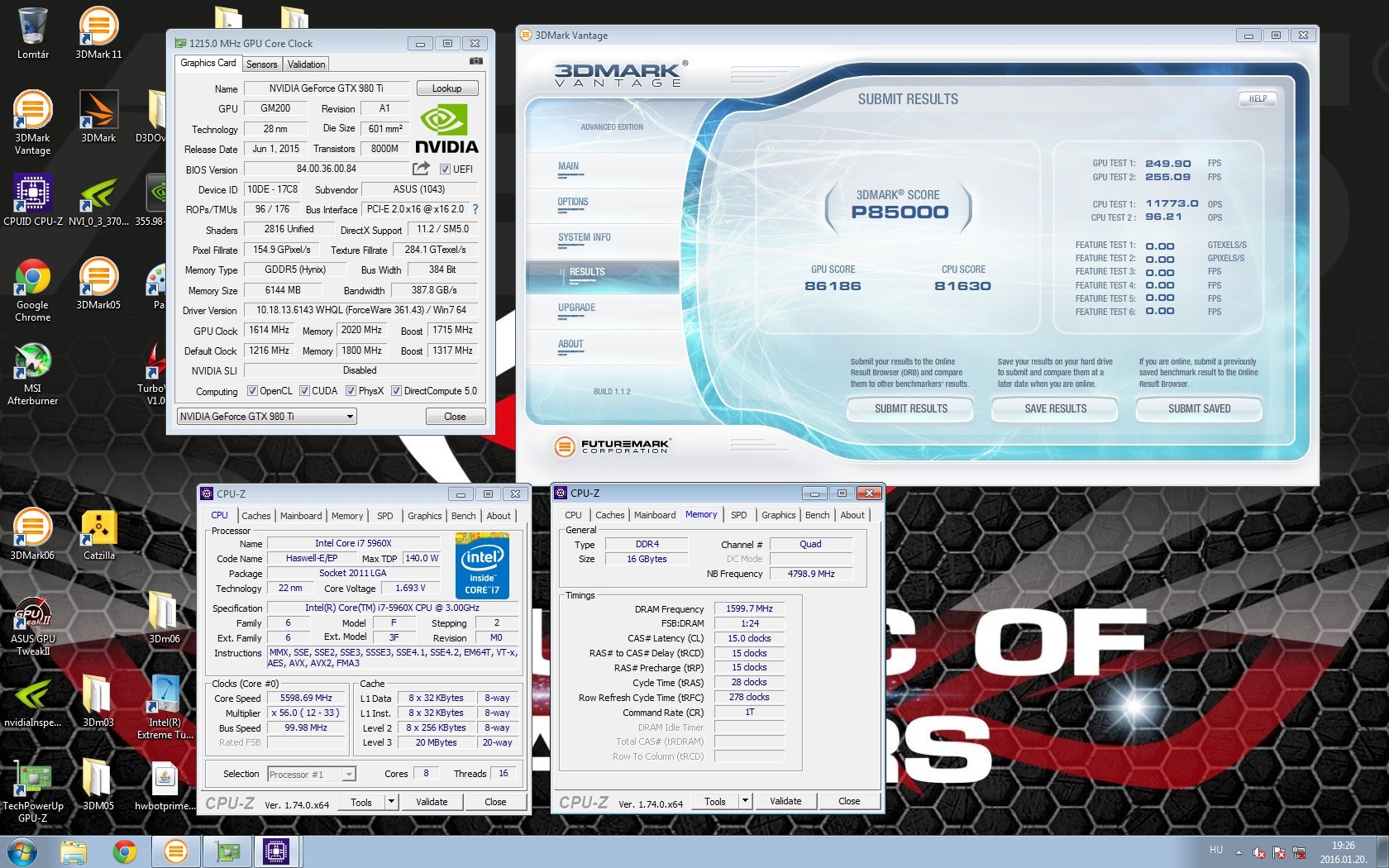This screenshot has width=1389, height=868.
Task: Launch CPUID CPU-Z from the desktop
Action: tap(33, 200)
